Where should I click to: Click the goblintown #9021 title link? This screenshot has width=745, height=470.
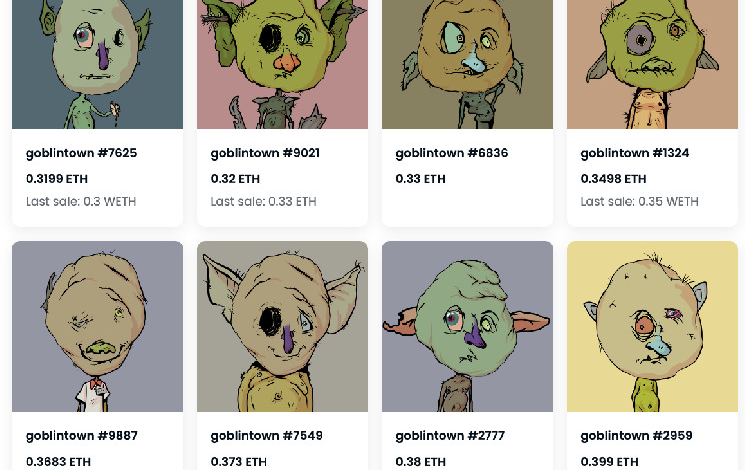pos(265,153)
